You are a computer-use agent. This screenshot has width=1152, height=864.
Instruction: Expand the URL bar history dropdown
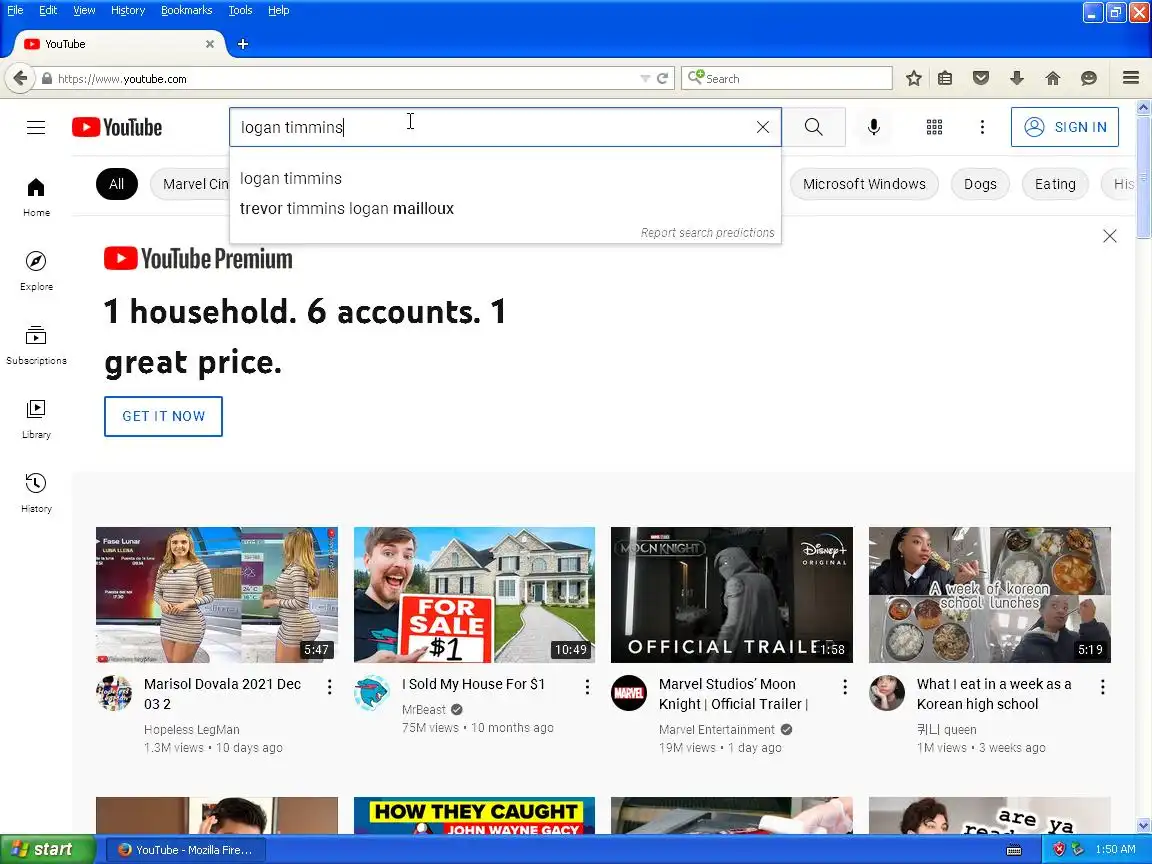(x=644, y=79)
